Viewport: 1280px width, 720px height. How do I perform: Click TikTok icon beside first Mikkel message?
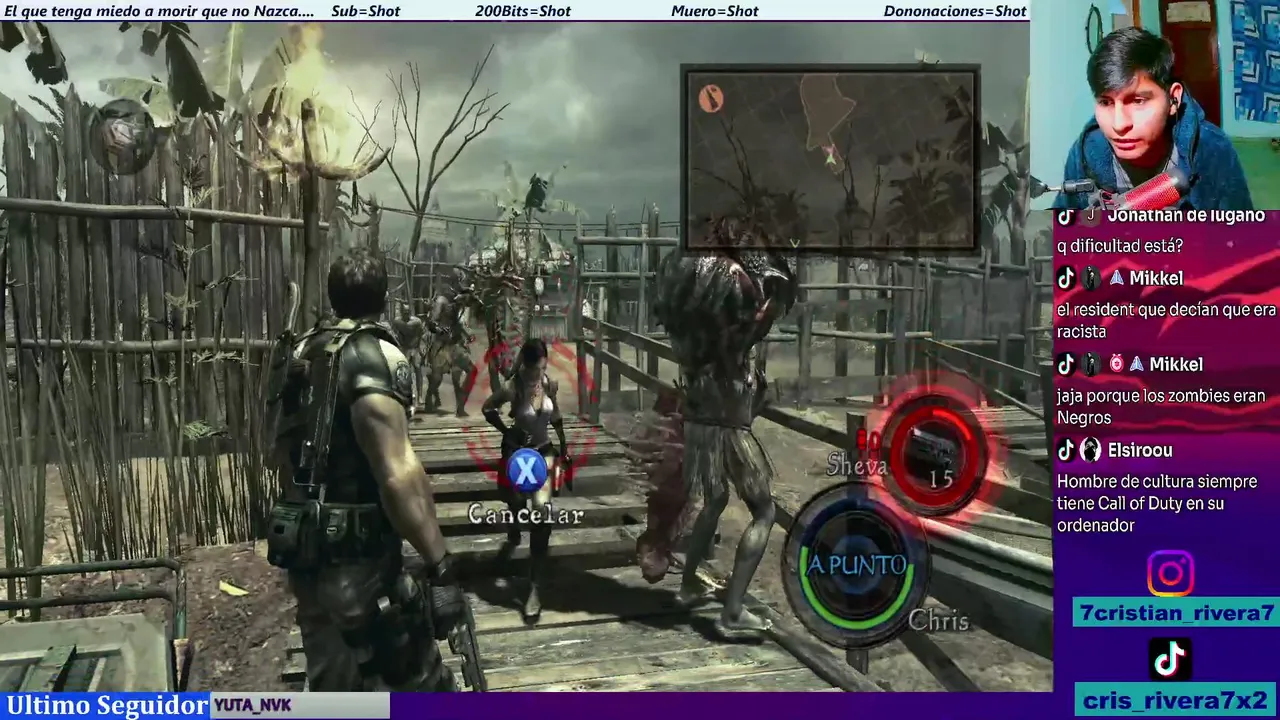click(x=1066, y=279)
